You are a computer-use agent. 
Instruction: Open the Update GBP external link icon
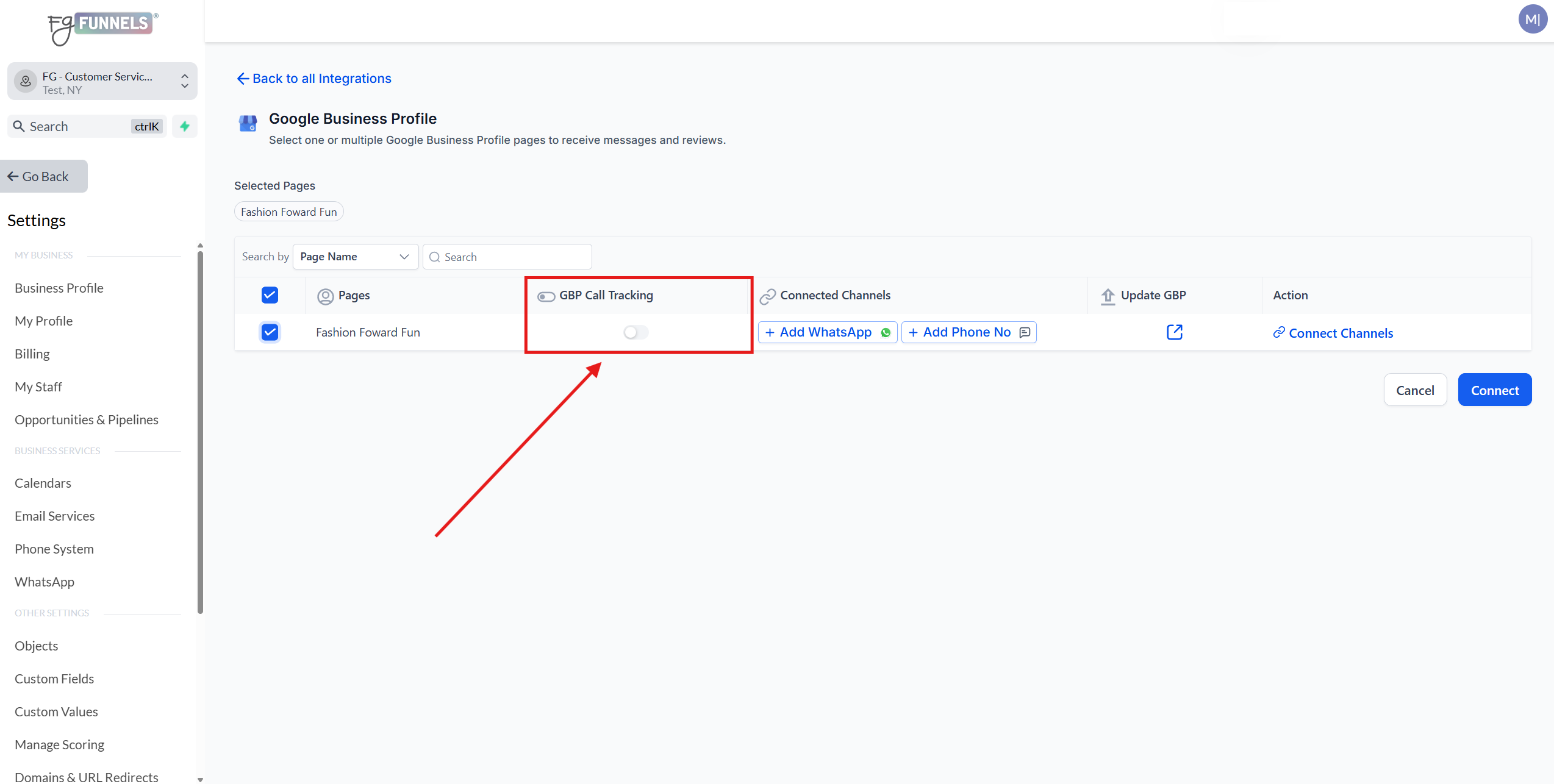pyautogui.click(x=1174, y=332)
